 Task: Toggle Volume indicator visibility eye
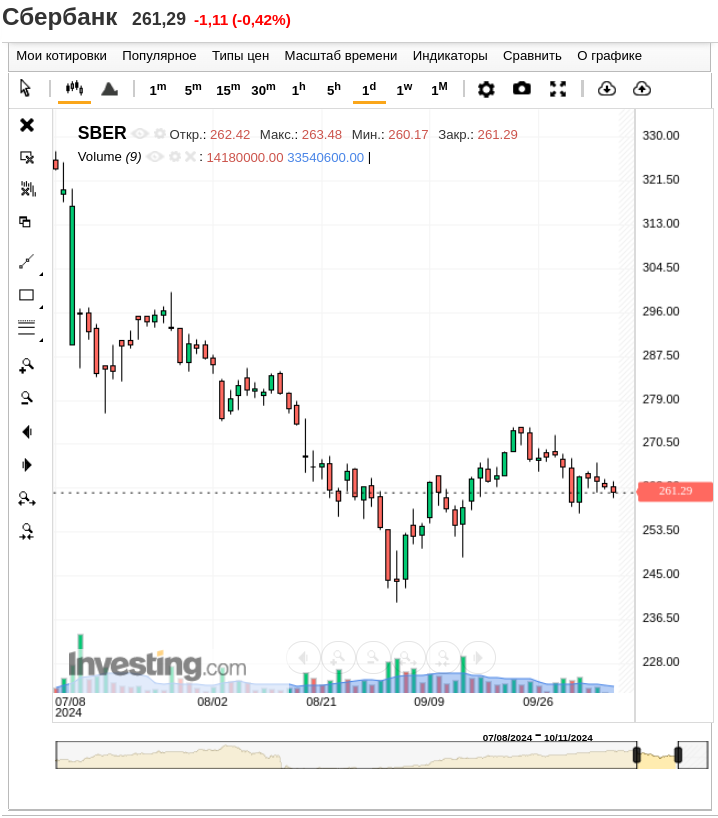155,157
